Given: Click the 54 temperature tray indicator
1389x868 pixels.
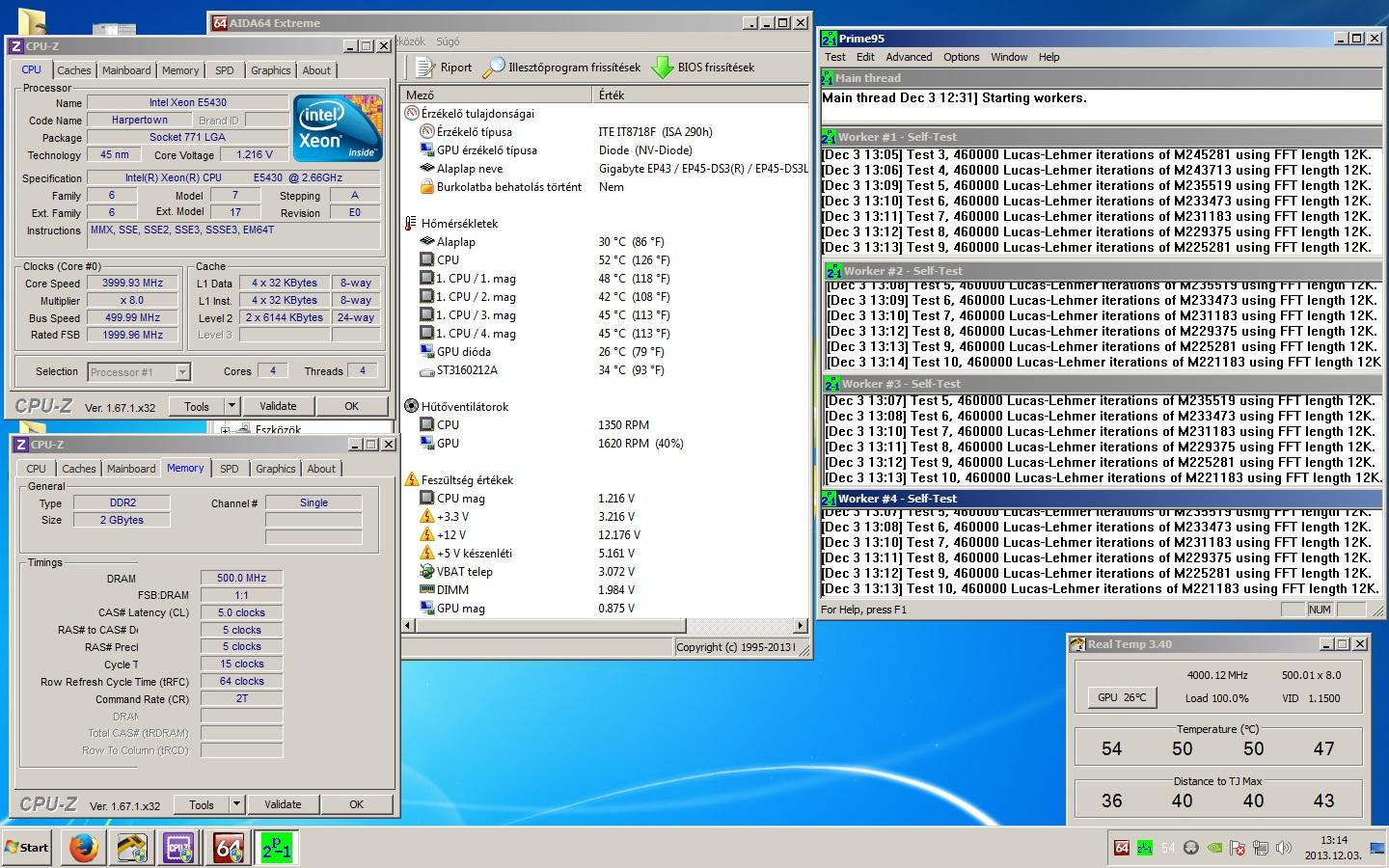Looking at the screenshot, I should pos(1168,848).
